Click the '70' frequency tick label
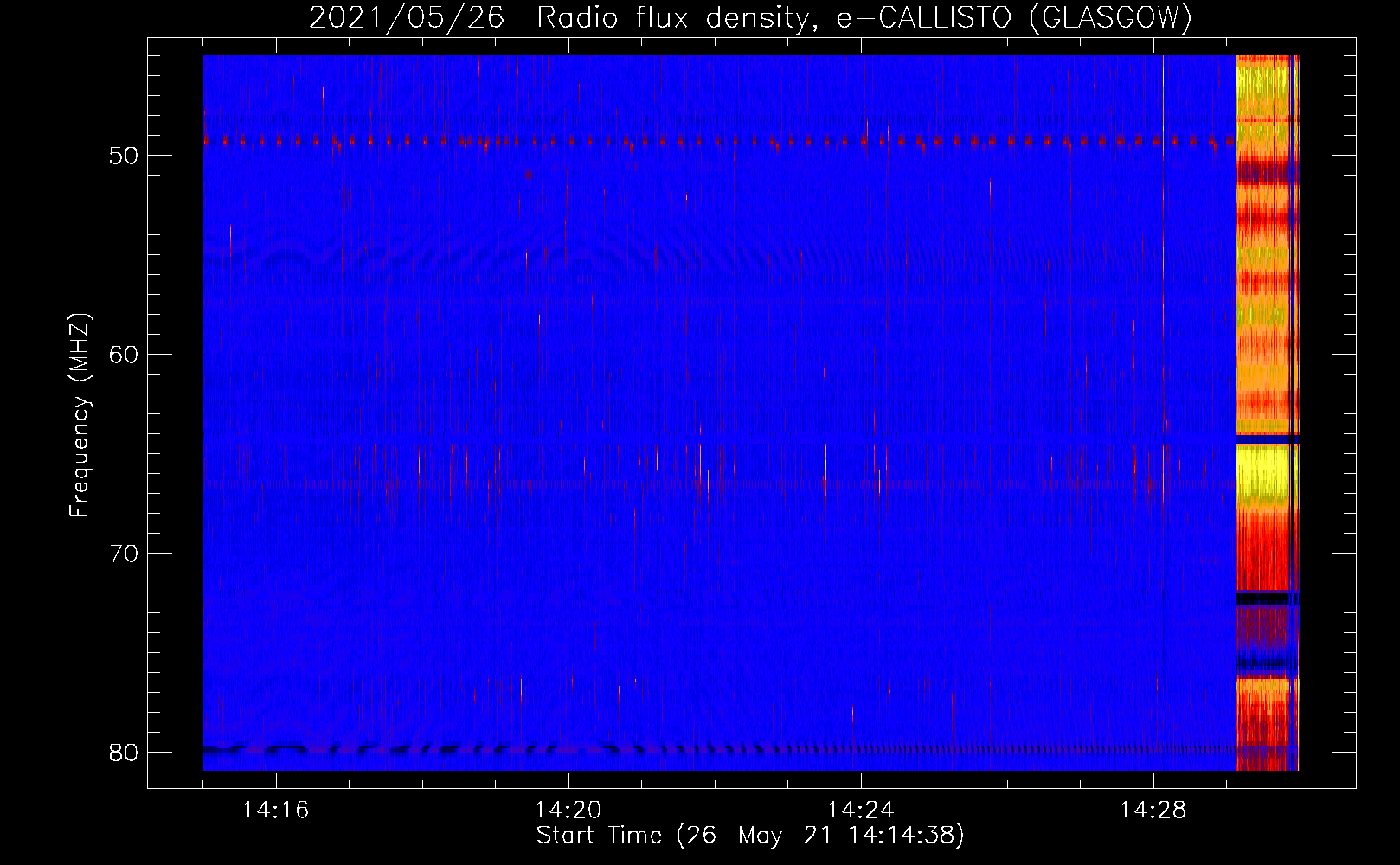This screenshot has height=865, width=1400. click(x=124, y=554)
